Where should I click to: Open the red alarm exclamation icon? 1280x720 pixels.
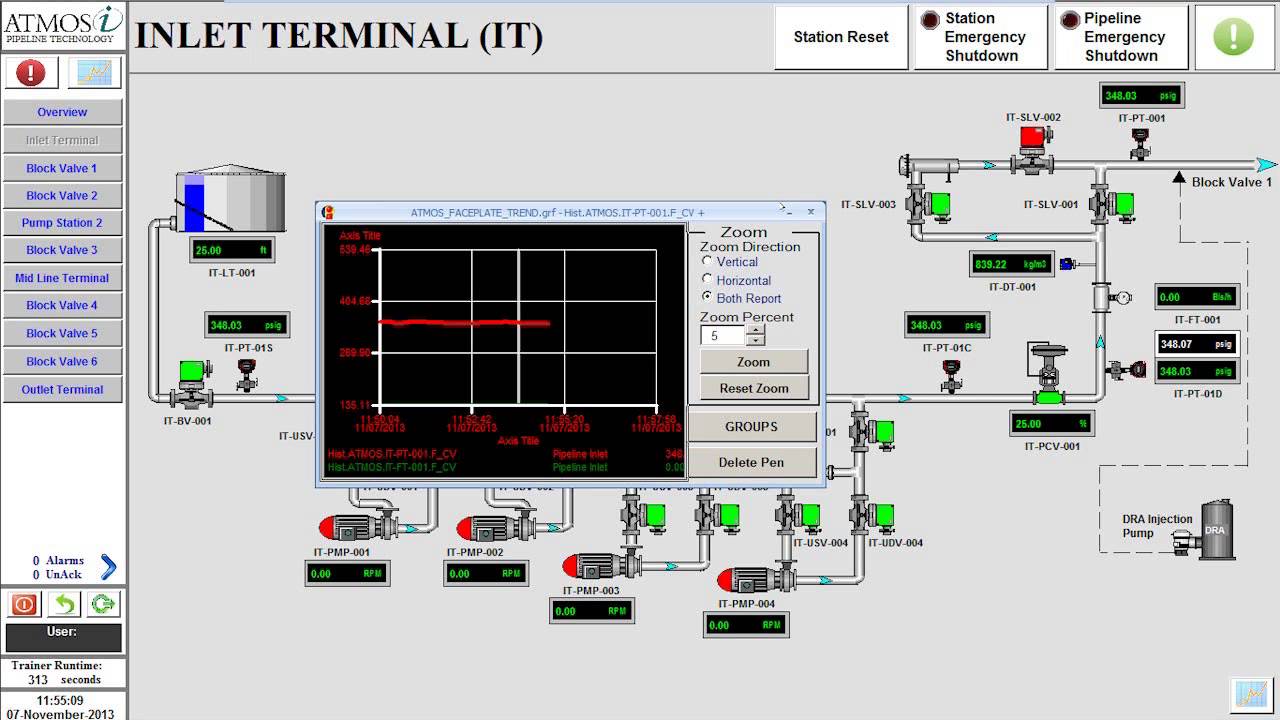tap(31, 72)
